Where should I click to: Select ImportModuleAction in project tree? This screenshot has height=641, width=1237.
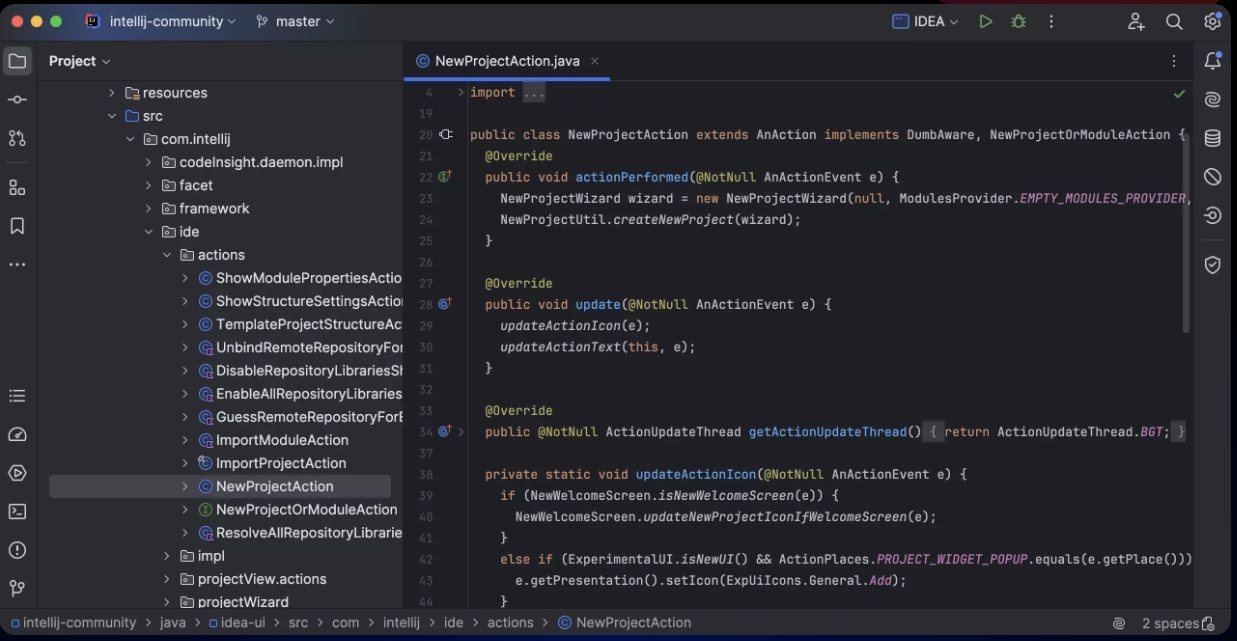pyautogui.click(x=282, y=440)
